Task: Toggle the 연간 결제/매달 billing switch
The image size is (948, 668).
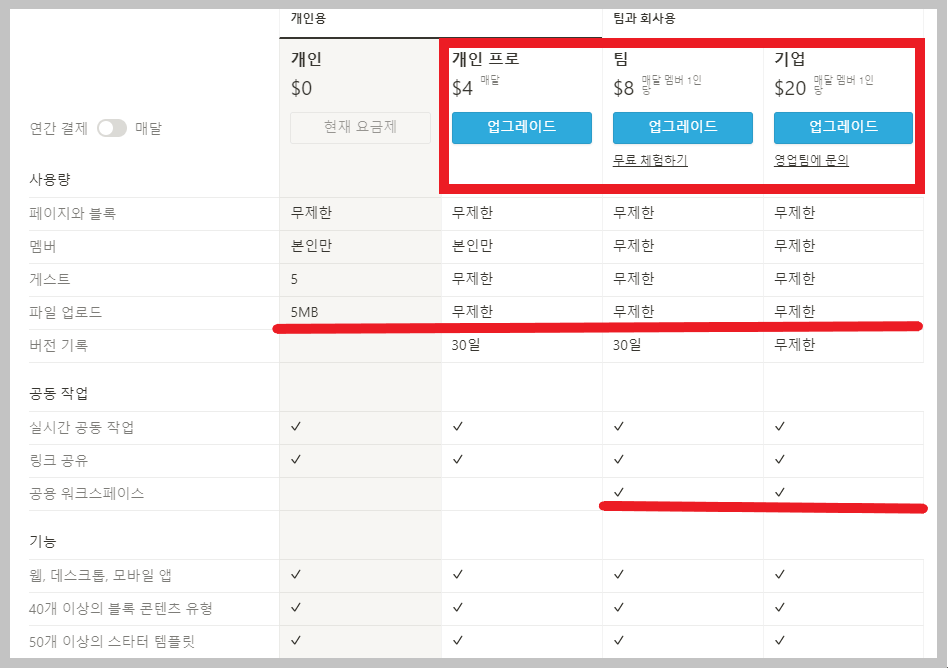Action: [x=111, y=128]
